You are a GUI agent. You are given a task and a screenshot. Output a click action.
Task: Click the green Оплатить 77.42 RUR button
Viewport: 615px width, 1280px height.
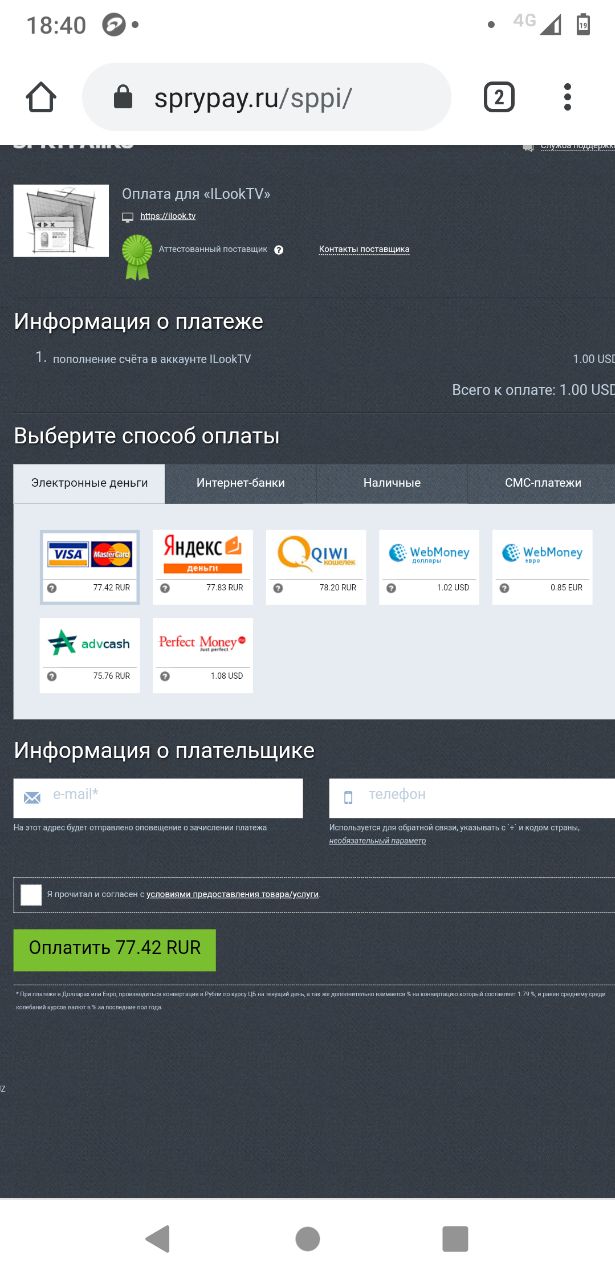click(115, 949)
